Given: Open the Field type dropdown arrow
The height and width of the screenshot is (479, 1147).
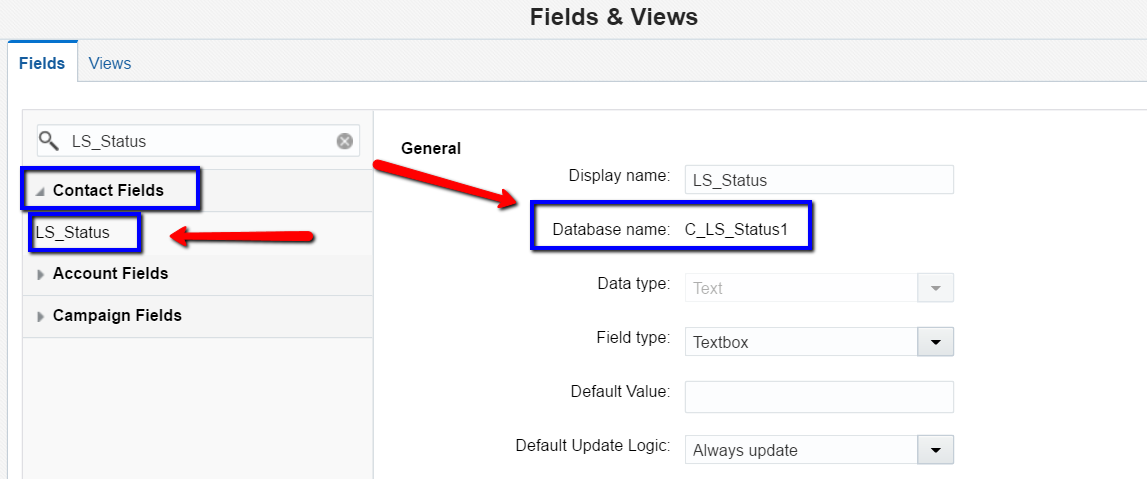Looking at the screenshot, I should 936,342.
